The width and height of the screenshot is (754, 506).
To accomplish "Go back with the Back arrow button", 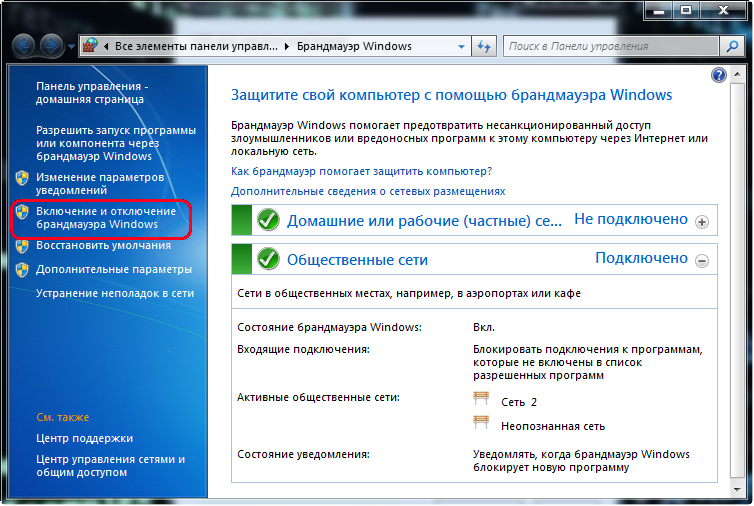I will pos(24,46).
